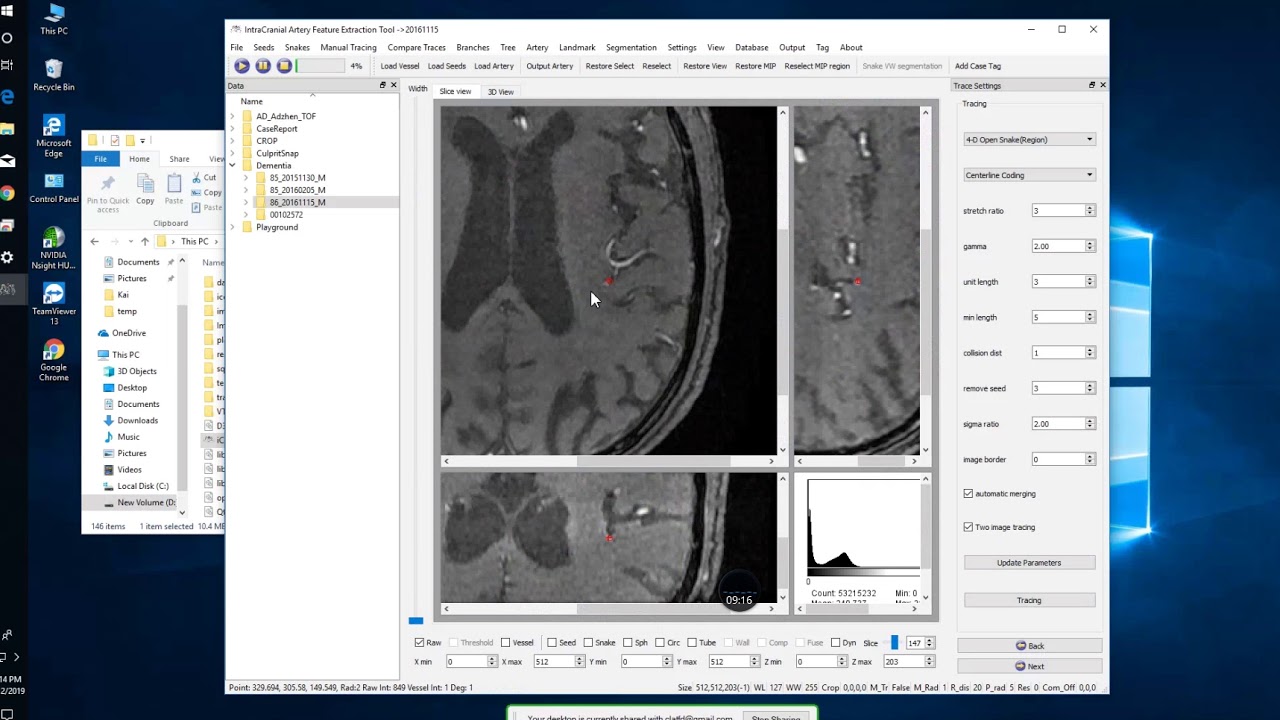This screenshot has height=720, width=1280.
Task: Open the Landmark menu
Action: tap(577, 47)
